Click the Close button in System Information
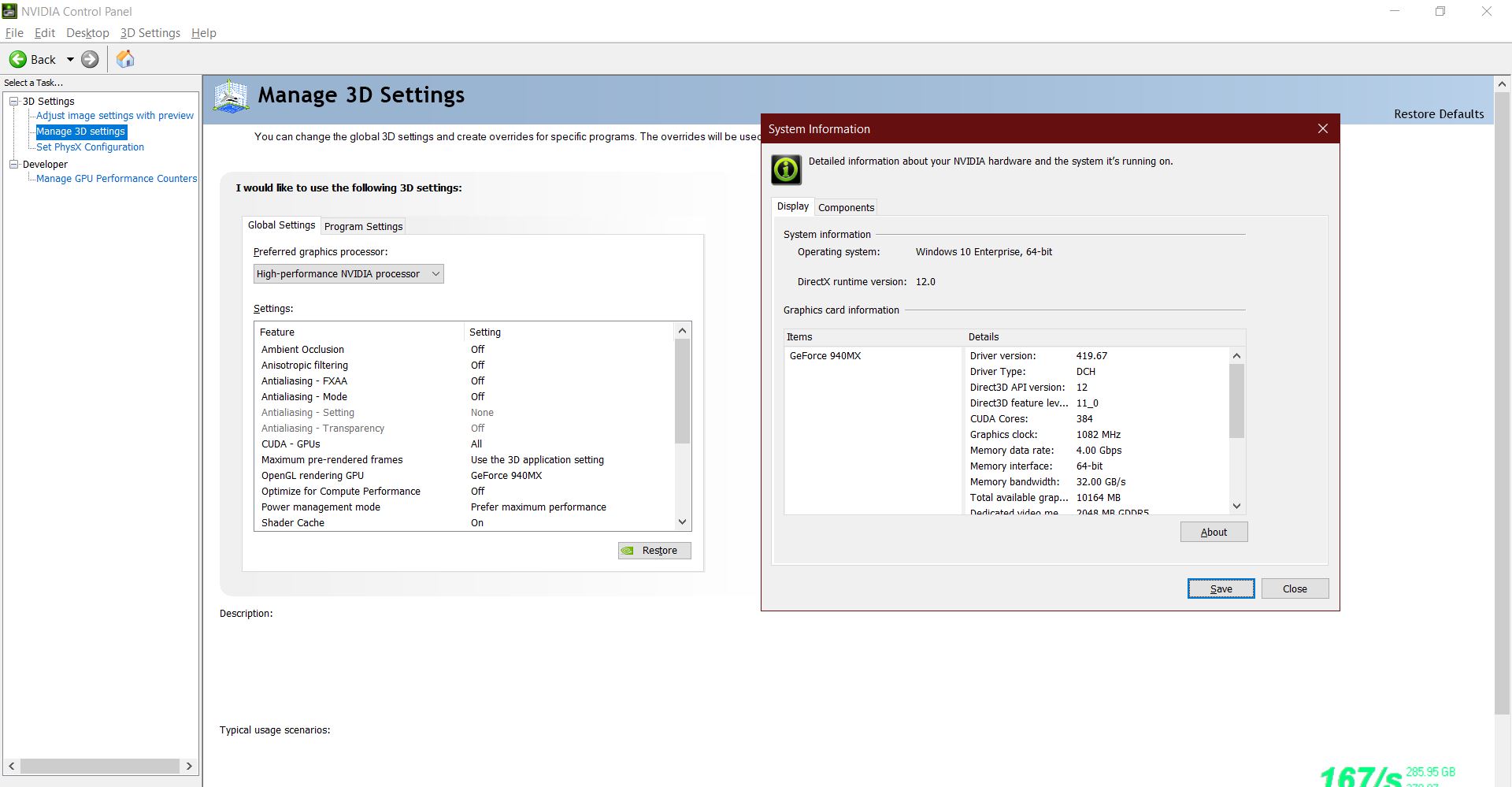The height and width of the screenshot is (787, 1512). click(1295, 589)
